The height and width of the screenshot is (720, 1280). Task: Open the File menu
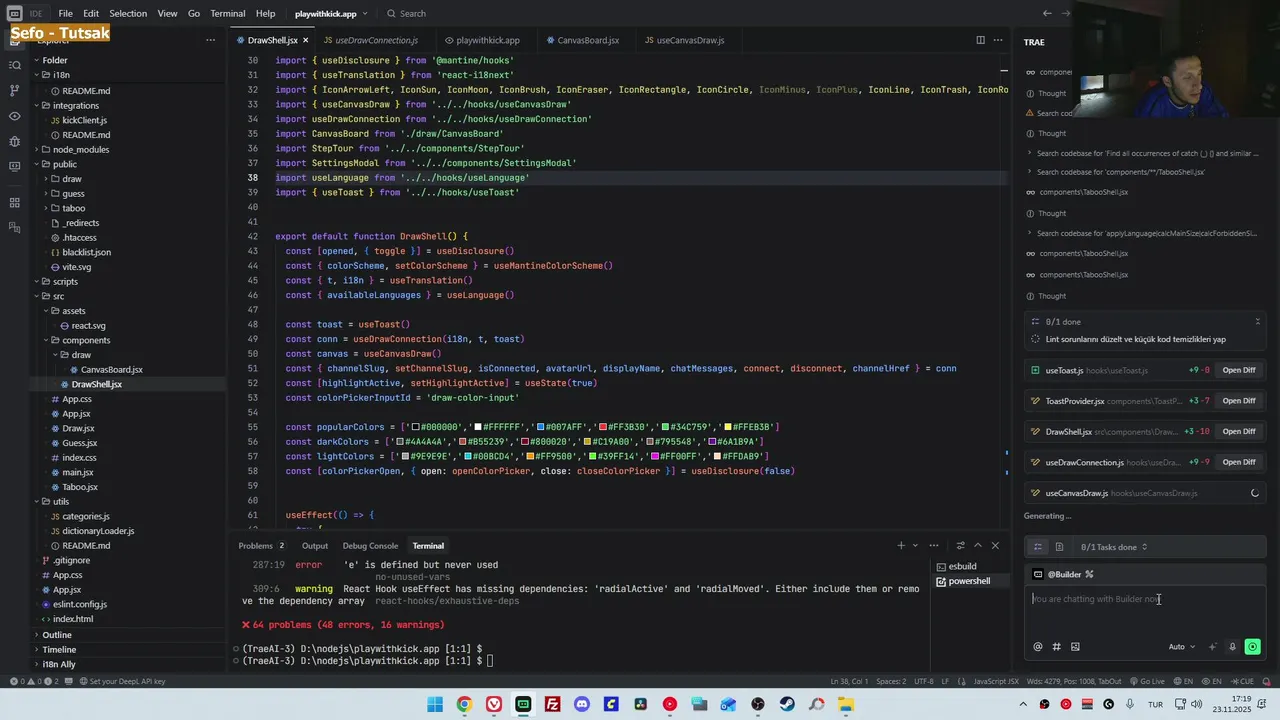65,13
